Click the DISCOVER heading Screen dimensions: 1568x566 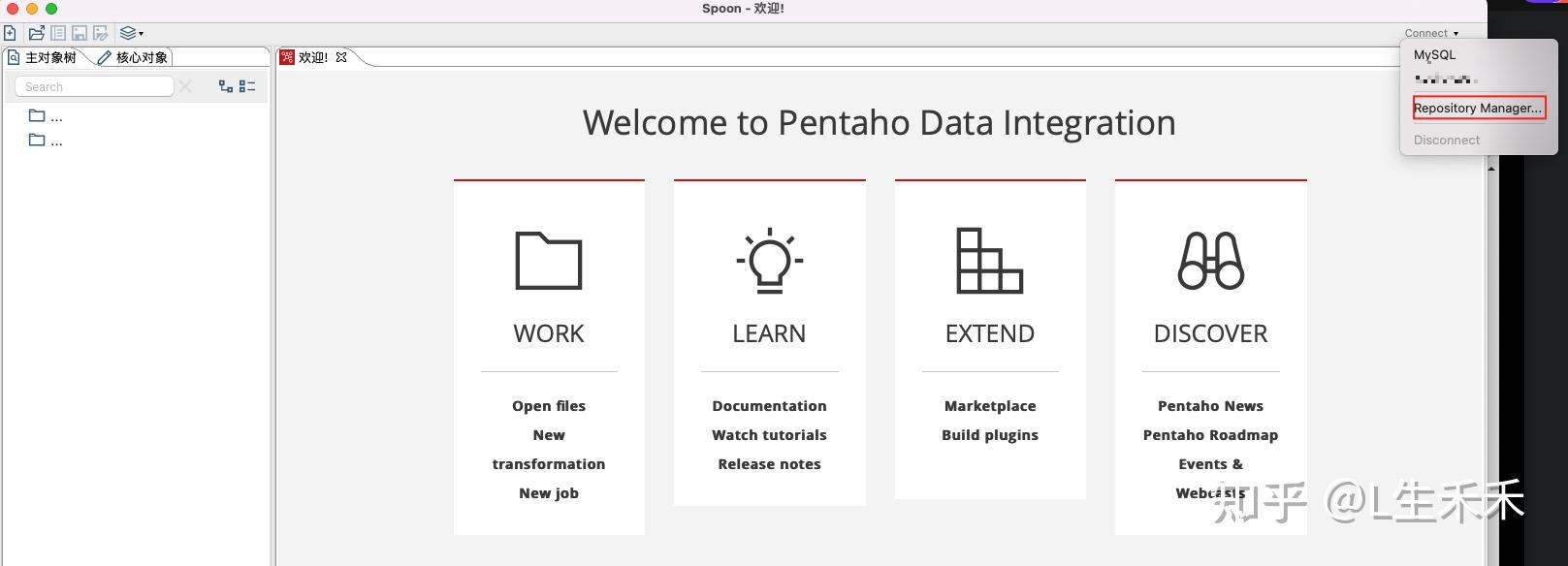point(1210,333)
